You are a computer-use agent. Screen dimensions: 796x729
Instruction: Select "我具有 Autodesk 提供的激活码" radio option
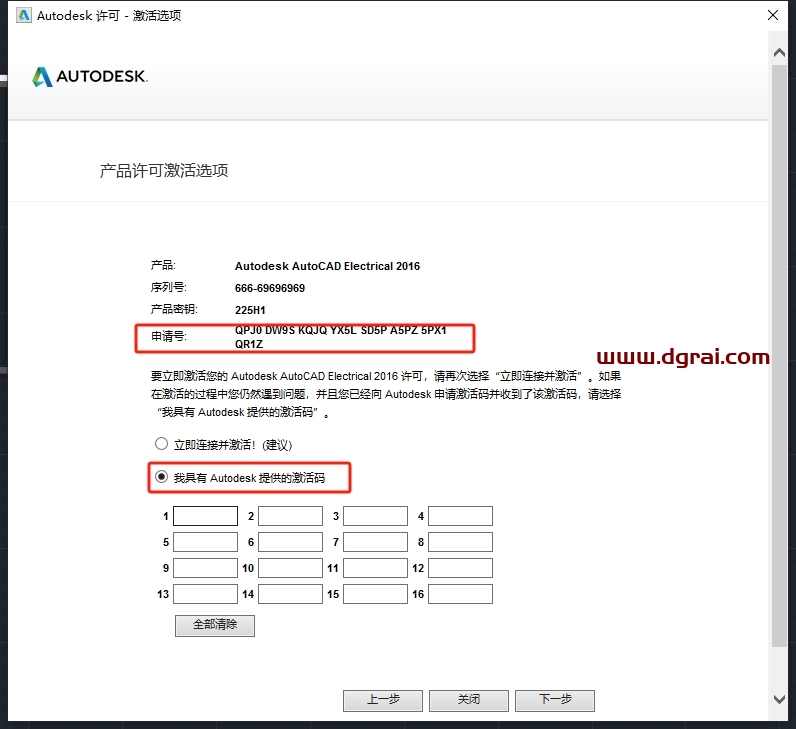click(161, 477)
